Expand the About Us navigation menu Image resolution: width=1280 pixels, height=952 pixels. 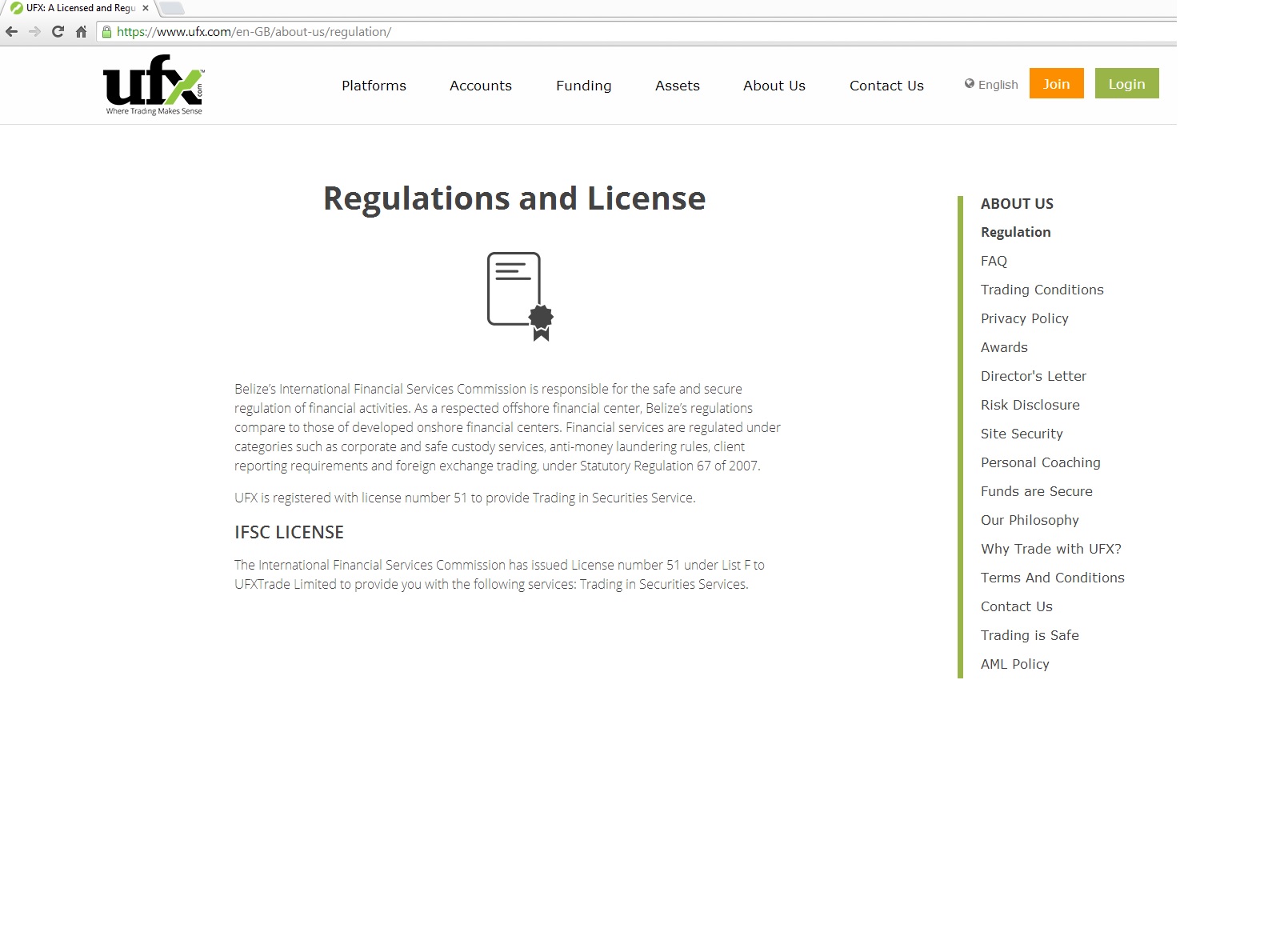(x=774, y=86)
